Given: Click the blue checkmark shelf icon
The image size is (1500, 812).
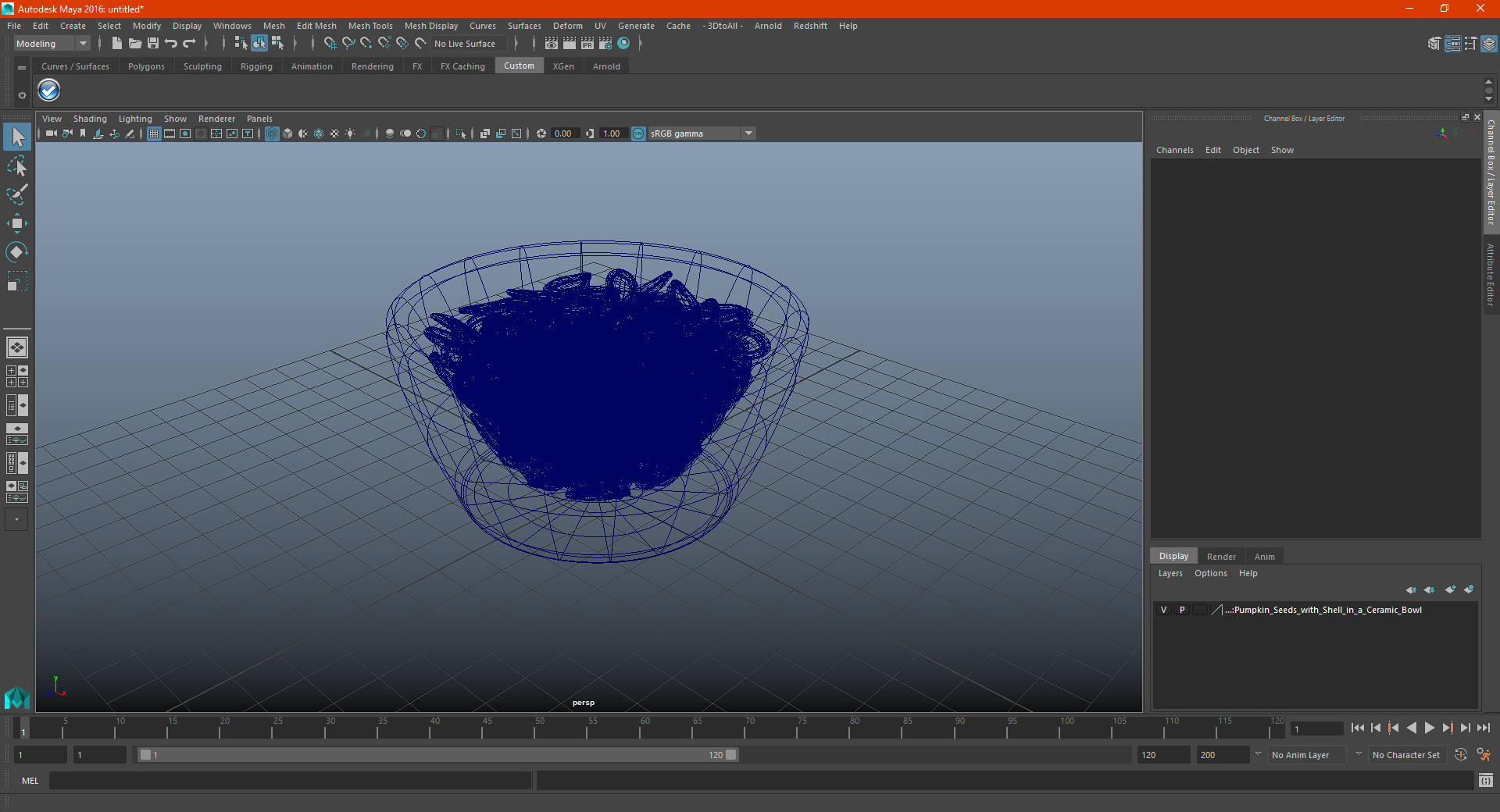Looking at the screenshot, I should click(x=49, y=91).
